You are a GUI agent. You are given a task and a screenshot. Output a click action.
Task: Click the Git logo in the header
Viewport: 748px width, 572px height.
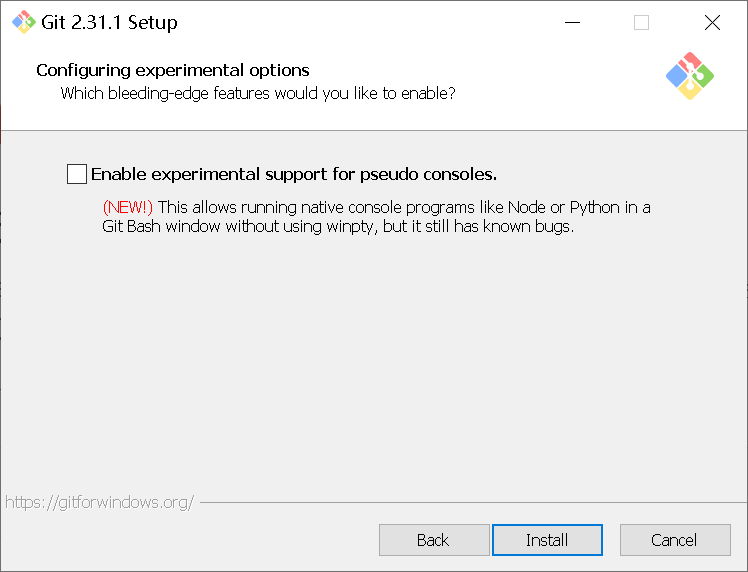689,75
